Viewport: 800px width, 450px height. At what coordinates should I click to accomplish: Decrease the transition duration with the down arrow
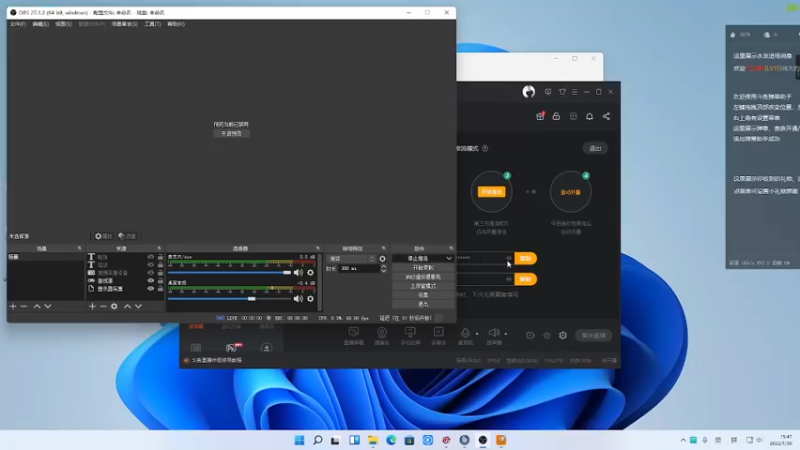pyautogui.click(x=383, y=271)
